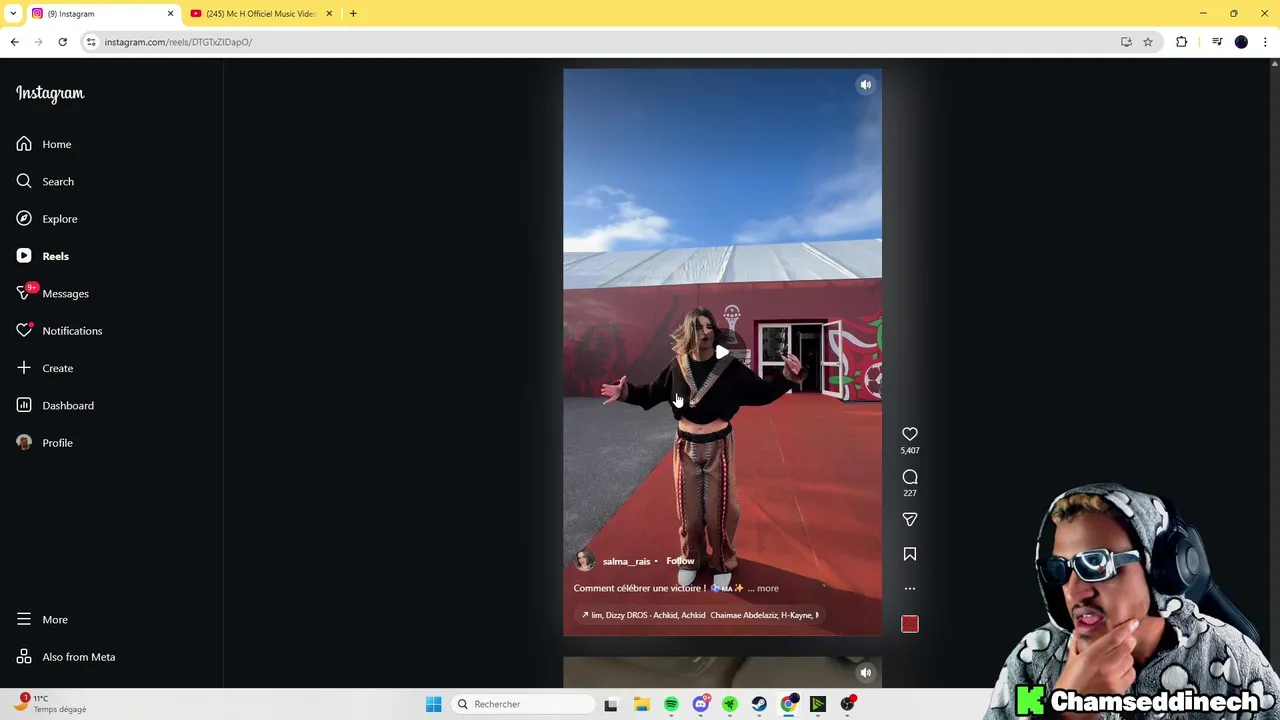Switch to the Instagram browser tab
Screen dimensions: 1280x720
(100, 14)
